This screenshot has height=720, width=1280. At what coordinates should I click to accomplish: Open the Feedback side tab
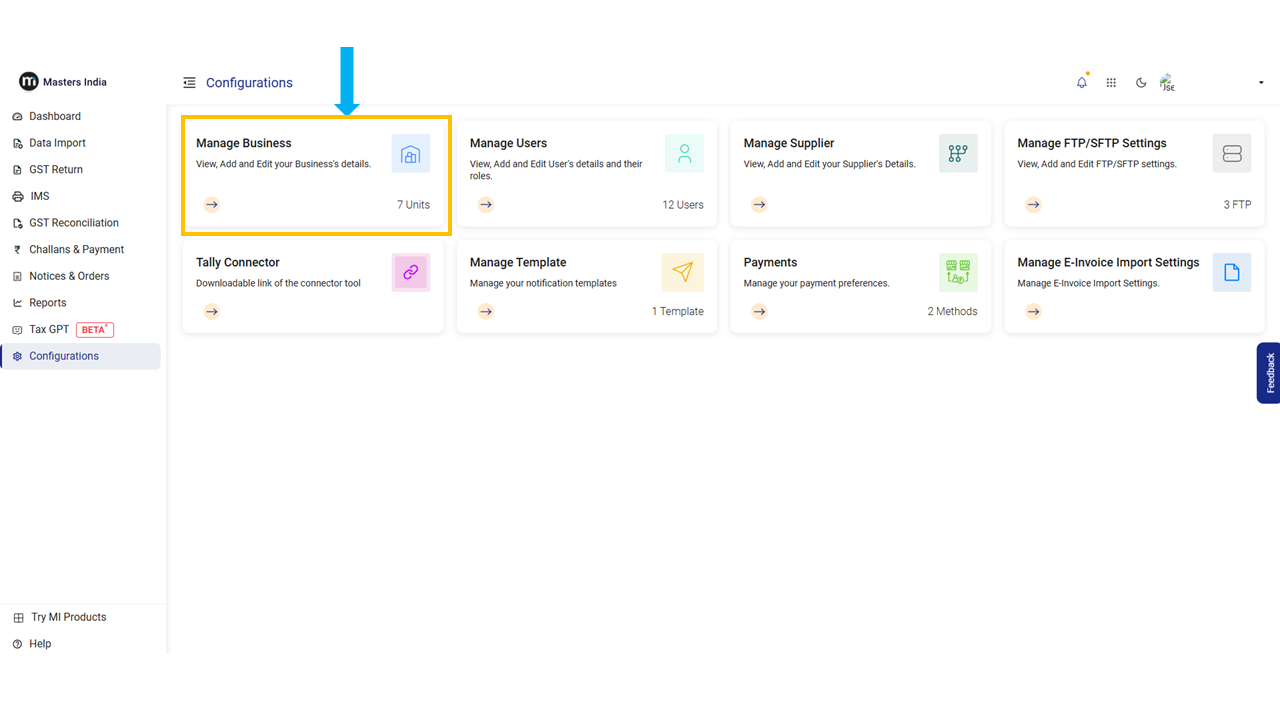(x=1269, y=373)
